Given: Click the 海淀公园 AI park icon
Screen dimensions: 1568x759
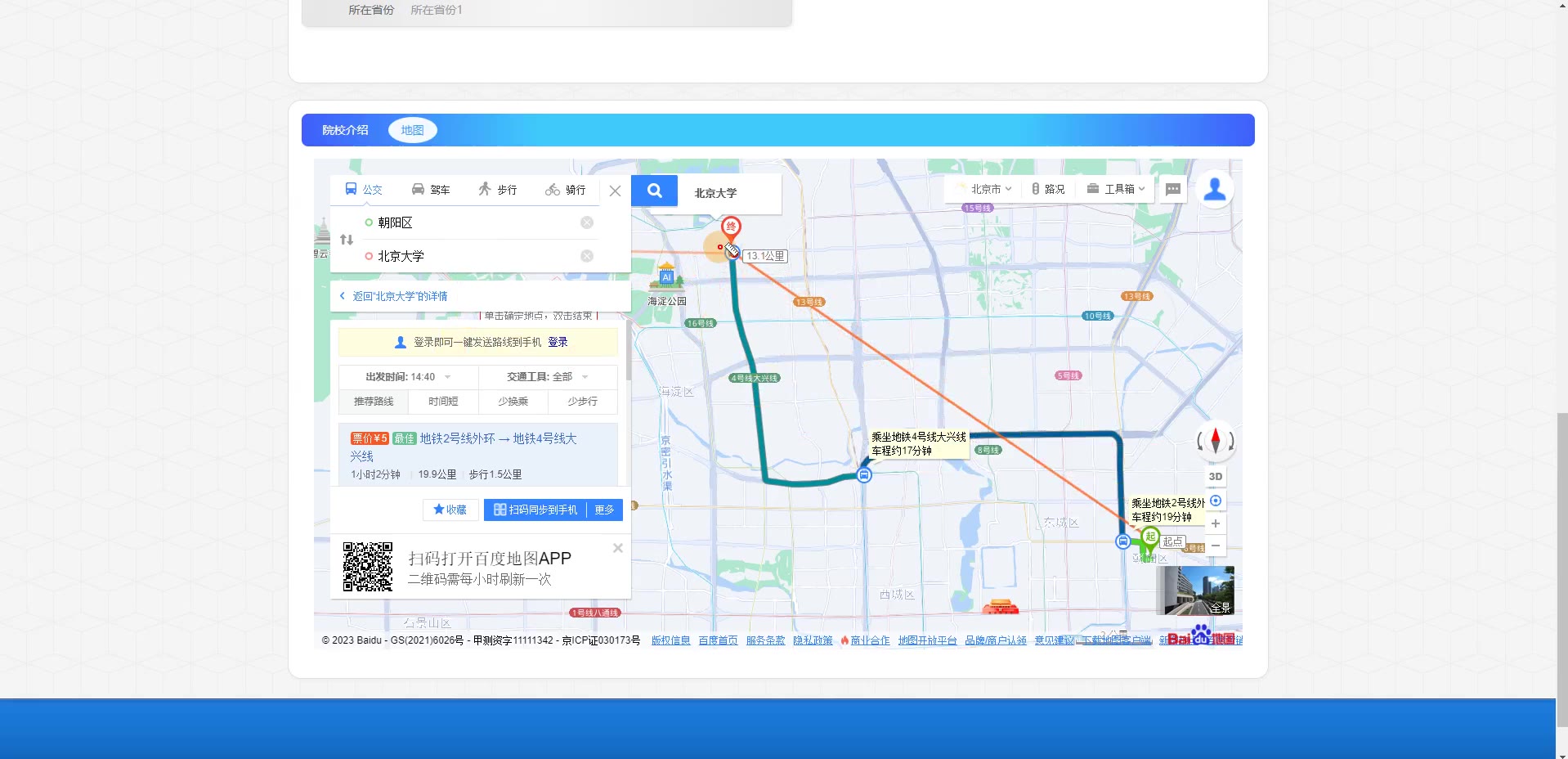Looking at the screenshot, I should [667, 276].
